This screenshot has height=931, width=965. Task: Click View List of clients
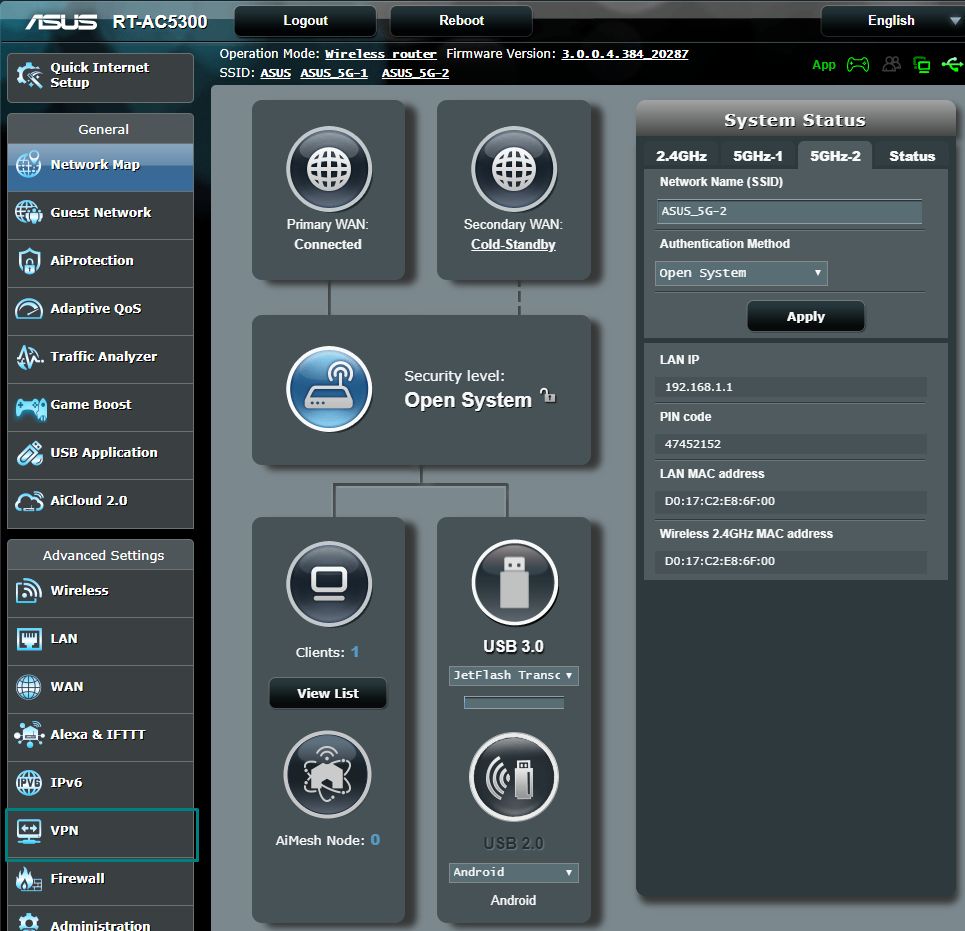(327, 693)
